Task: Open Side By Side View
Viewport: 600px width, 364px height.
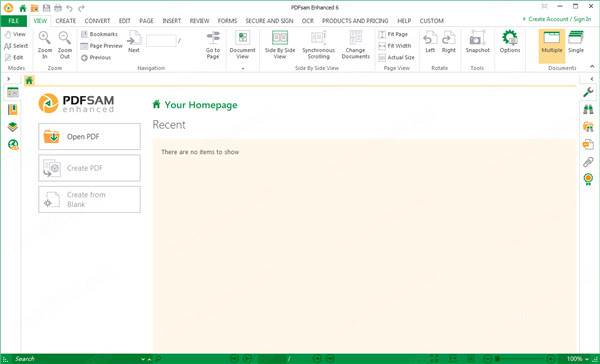Action: click(280, 45)
